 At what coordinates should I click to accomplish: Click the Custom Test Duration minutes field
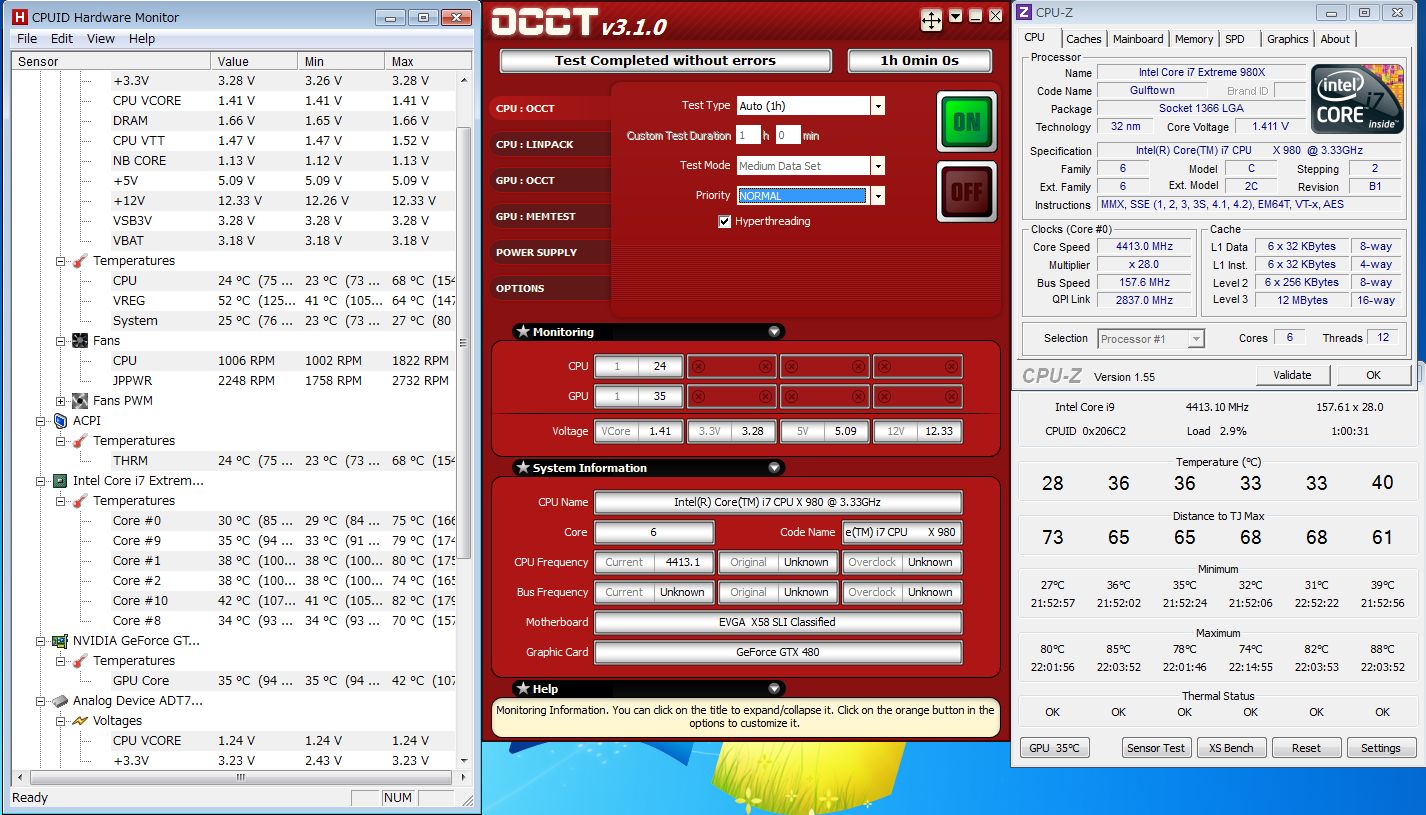[x=788, y=136]
